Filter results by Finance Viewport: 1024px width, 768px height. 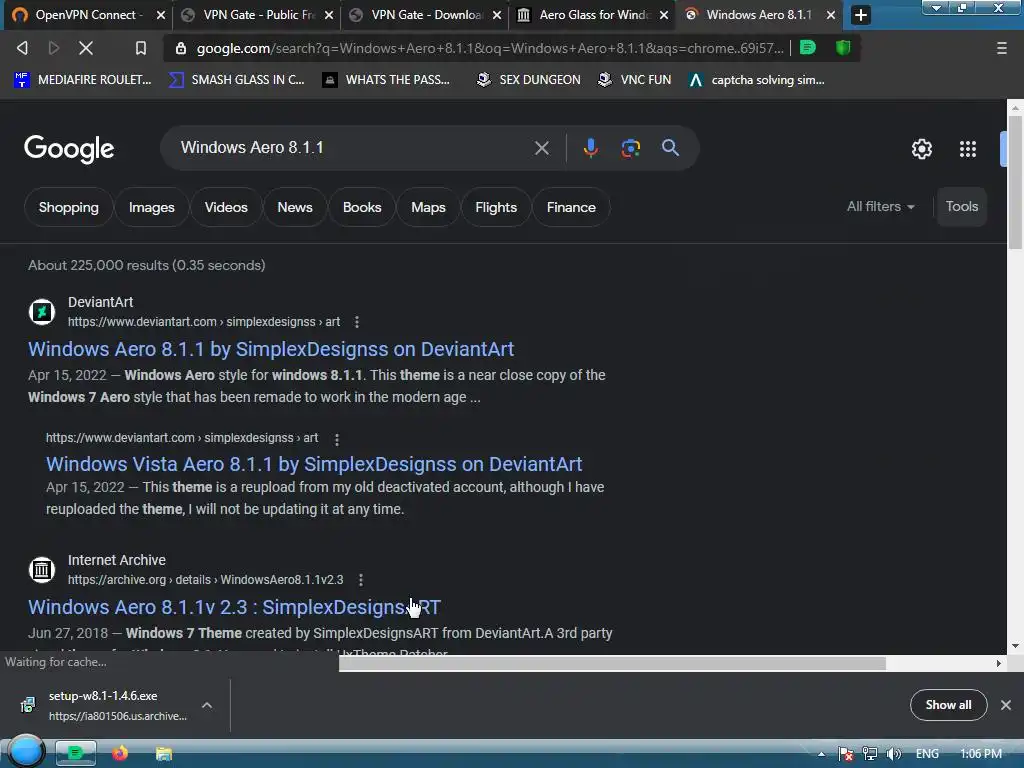tap(571, 208)
